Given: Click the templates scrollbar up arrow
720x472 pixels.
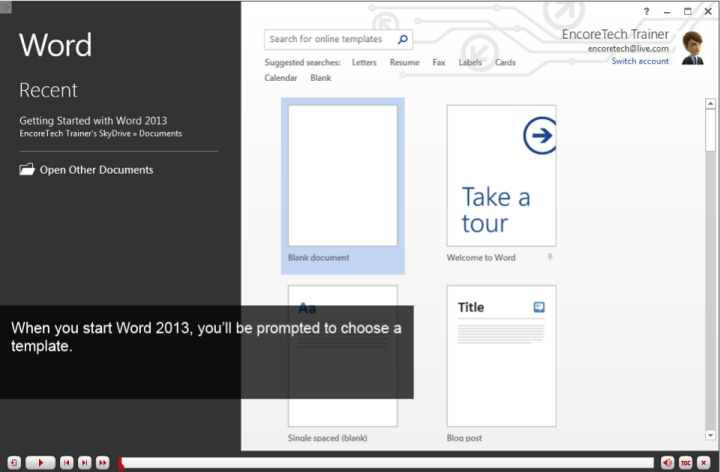Looking at the screenshot, I should pyautogui.click(x=710, y=104).
